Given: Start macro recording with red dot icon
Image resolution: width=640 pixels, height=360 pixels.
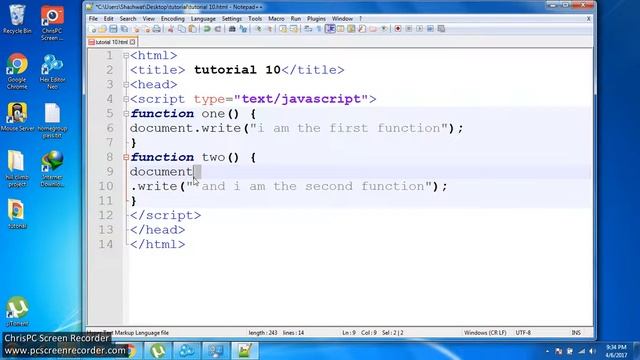Looking at the screenshot, I should pyautogui.click(x=398, y=29).
